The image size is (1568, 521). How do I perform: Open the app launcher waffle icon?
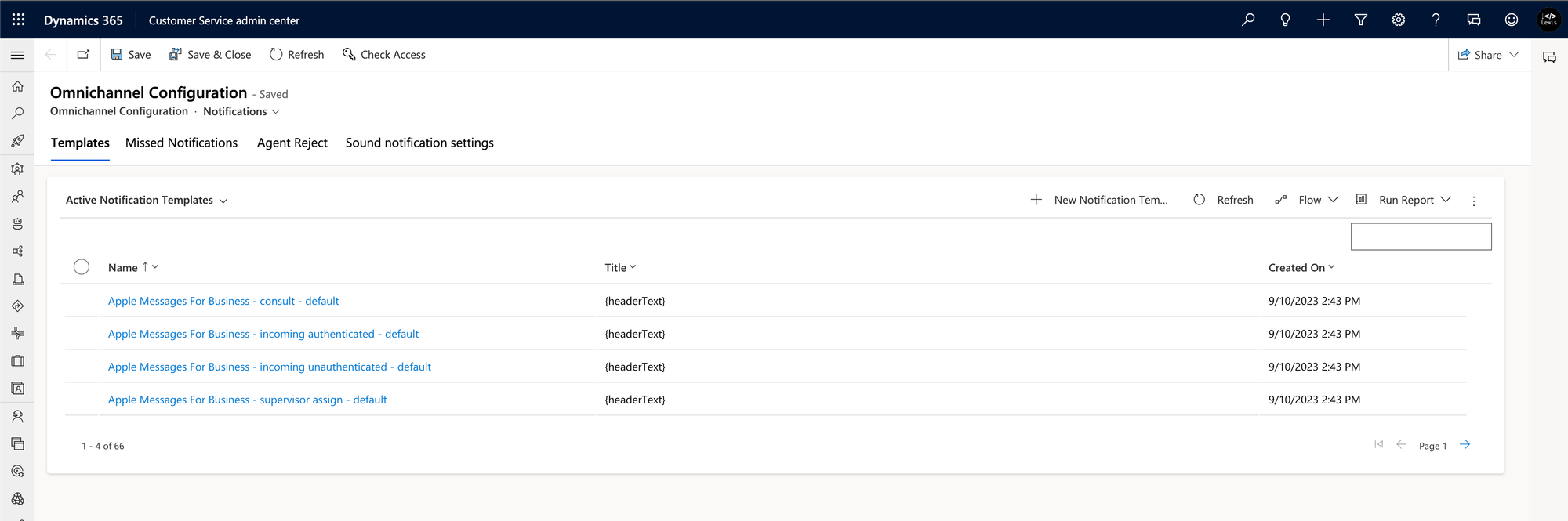point(18,20)
